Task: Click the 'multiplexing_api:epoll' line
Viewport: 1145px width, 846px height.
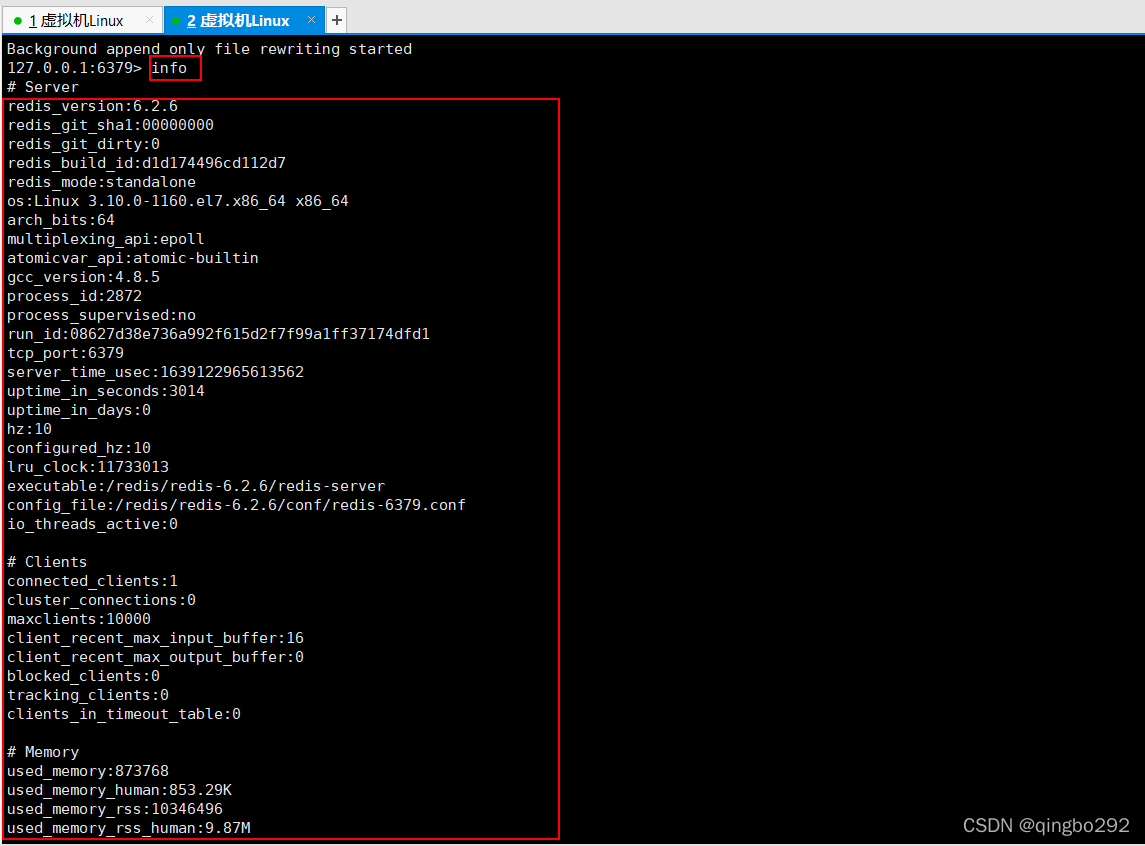Action: (x=106, y=239)
